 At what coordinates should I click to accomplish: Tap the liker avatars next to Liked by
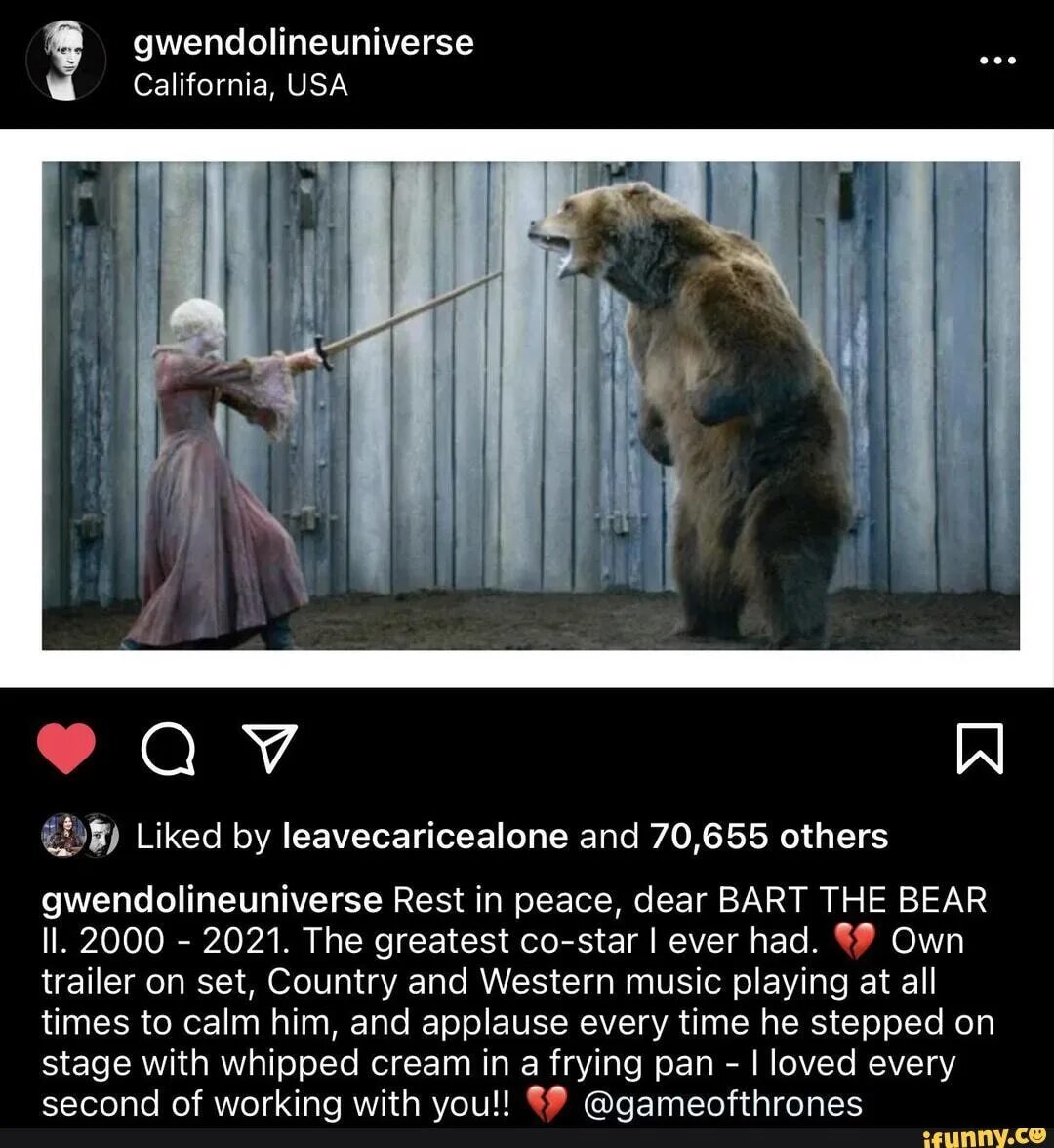[x=80, y=836]
